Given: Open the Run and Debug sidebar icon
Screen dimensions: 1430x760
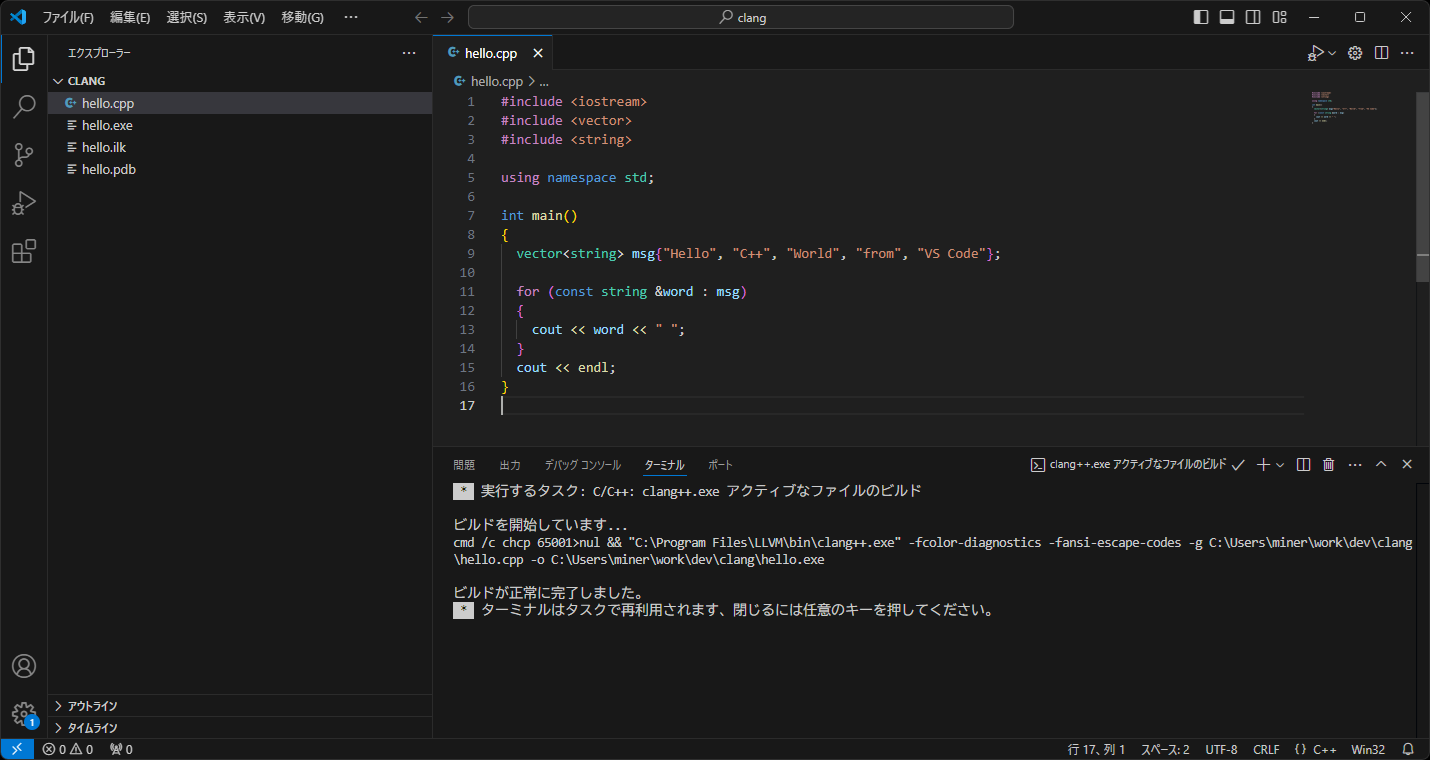Looking at the screenshot, I should pos(23,203).
